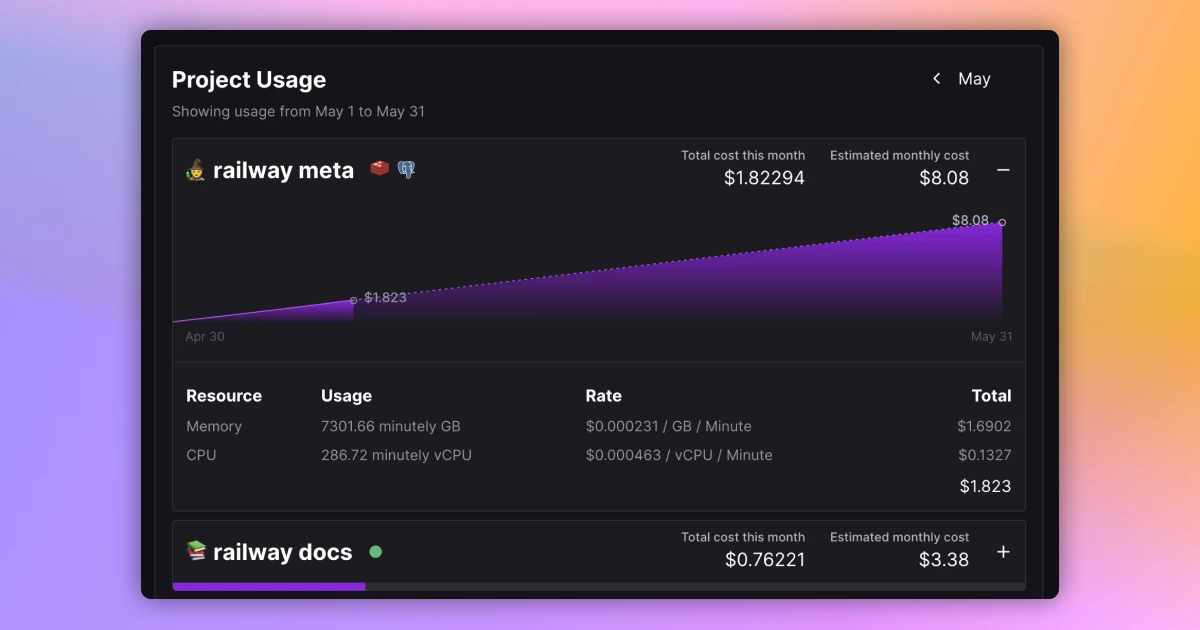The height and width of the screenshot is (630, 1200).
Task: Click the books emoji beside railway docs
Action: click(196, 551)
